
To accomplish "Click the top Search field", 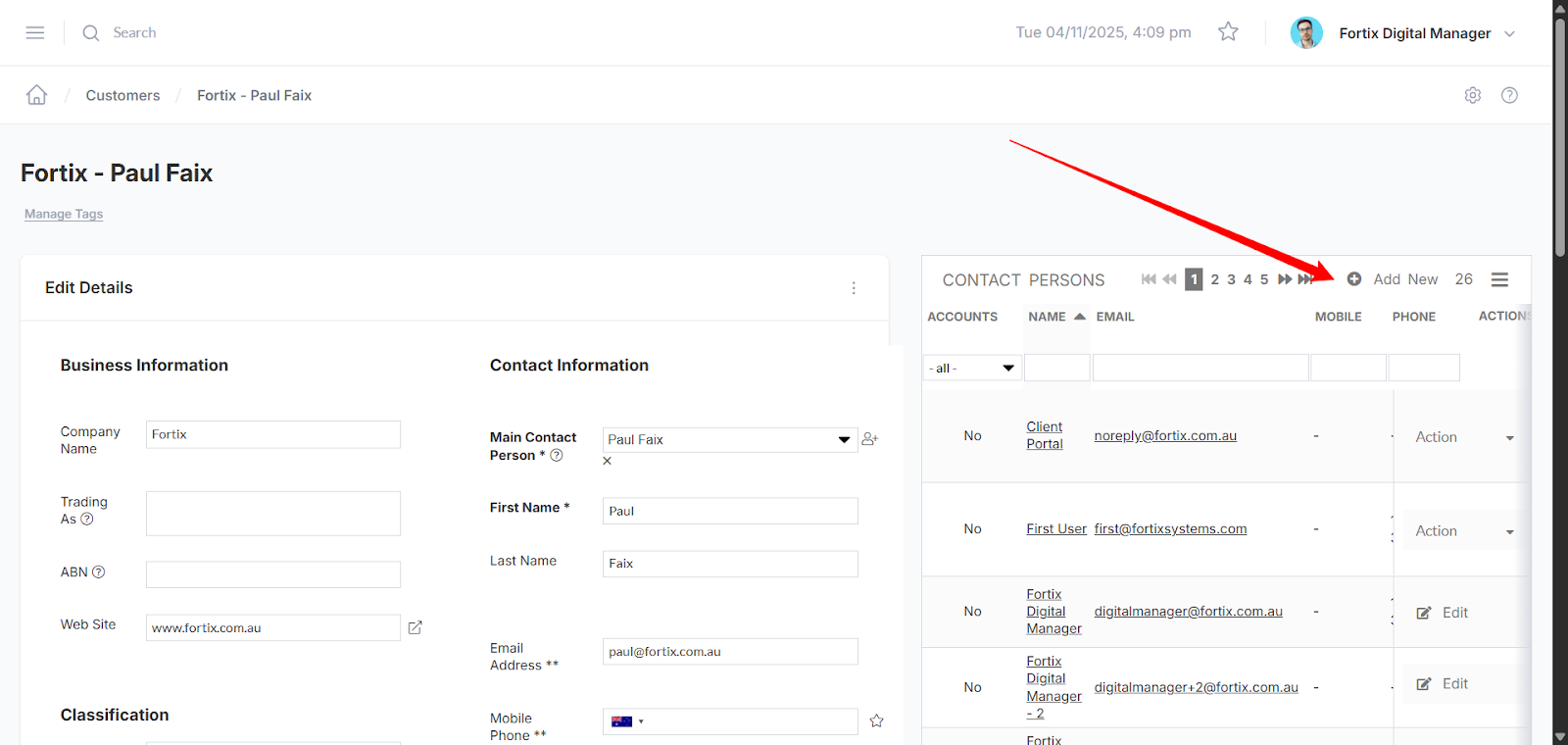I will click(134, 32).
